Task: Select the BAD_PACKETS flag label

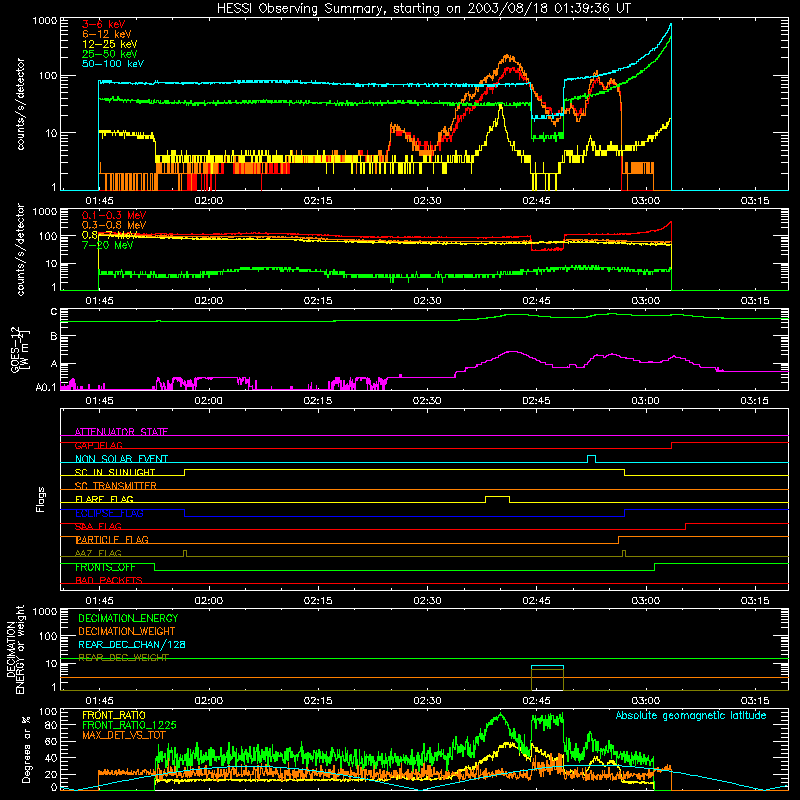Action: [x=109, y=581]
